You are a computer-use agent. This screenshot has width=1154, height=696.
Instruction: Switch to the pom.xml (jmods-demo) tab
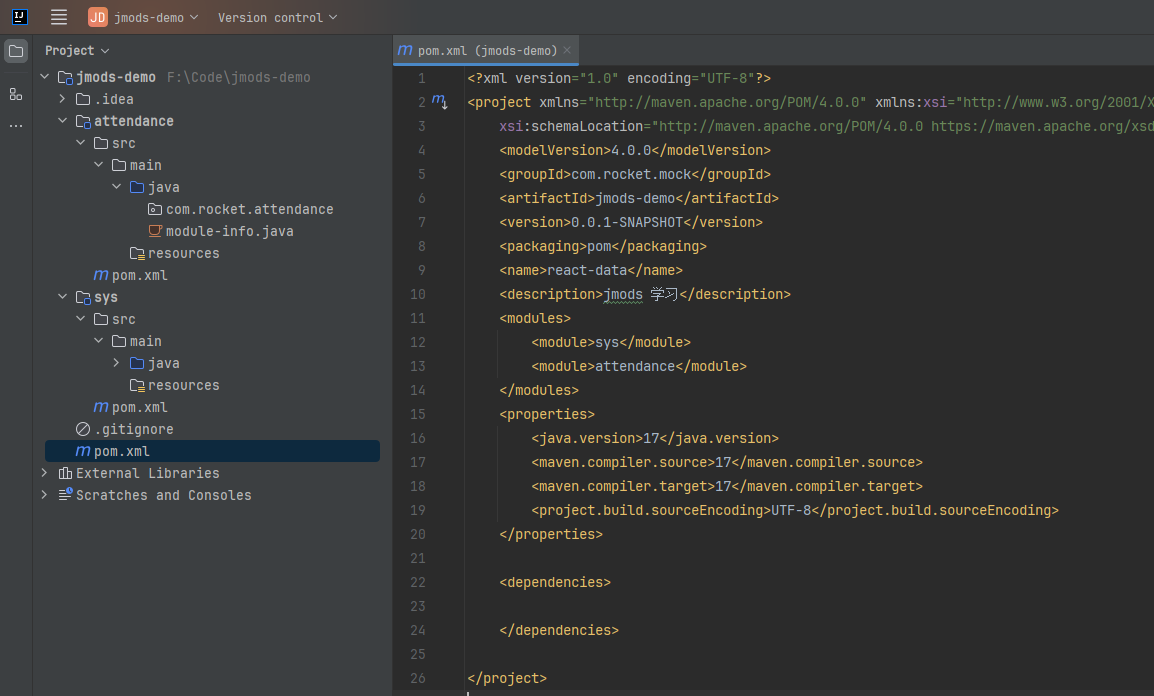487,51
